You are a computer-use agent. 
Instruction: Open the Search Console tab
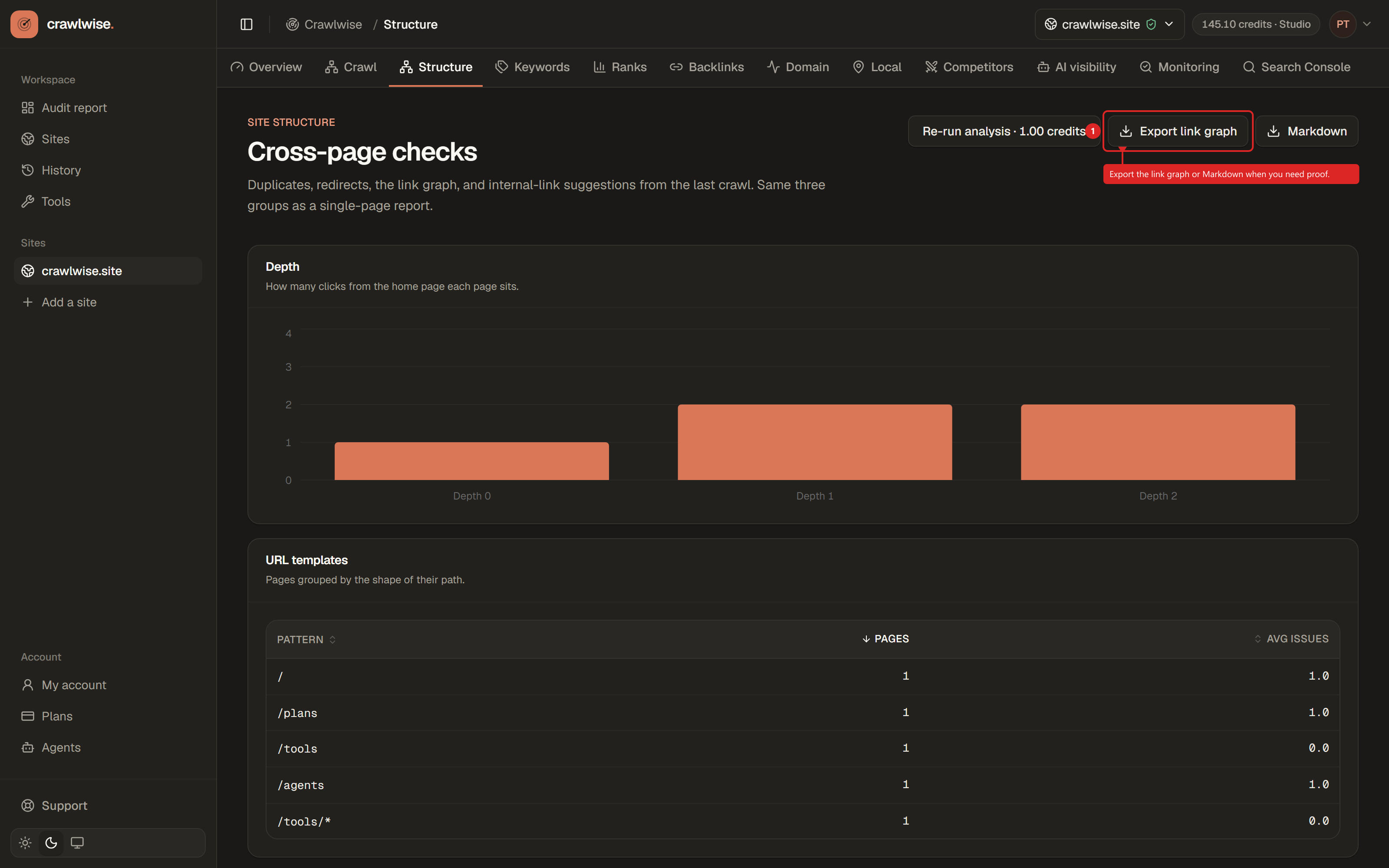(1297, 67)
